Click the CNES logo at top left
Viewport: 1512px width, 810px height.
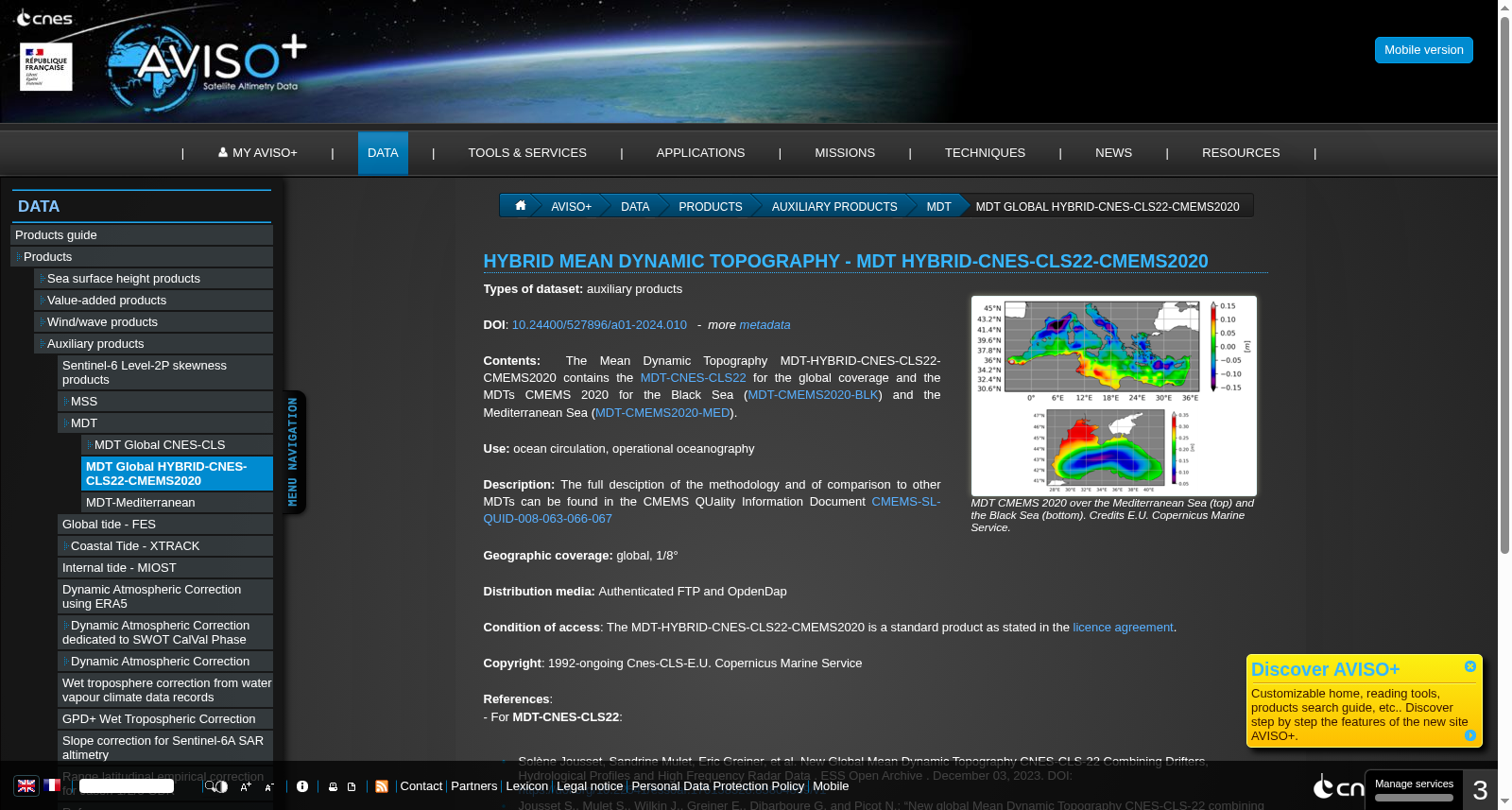click(x=44, y=18)
